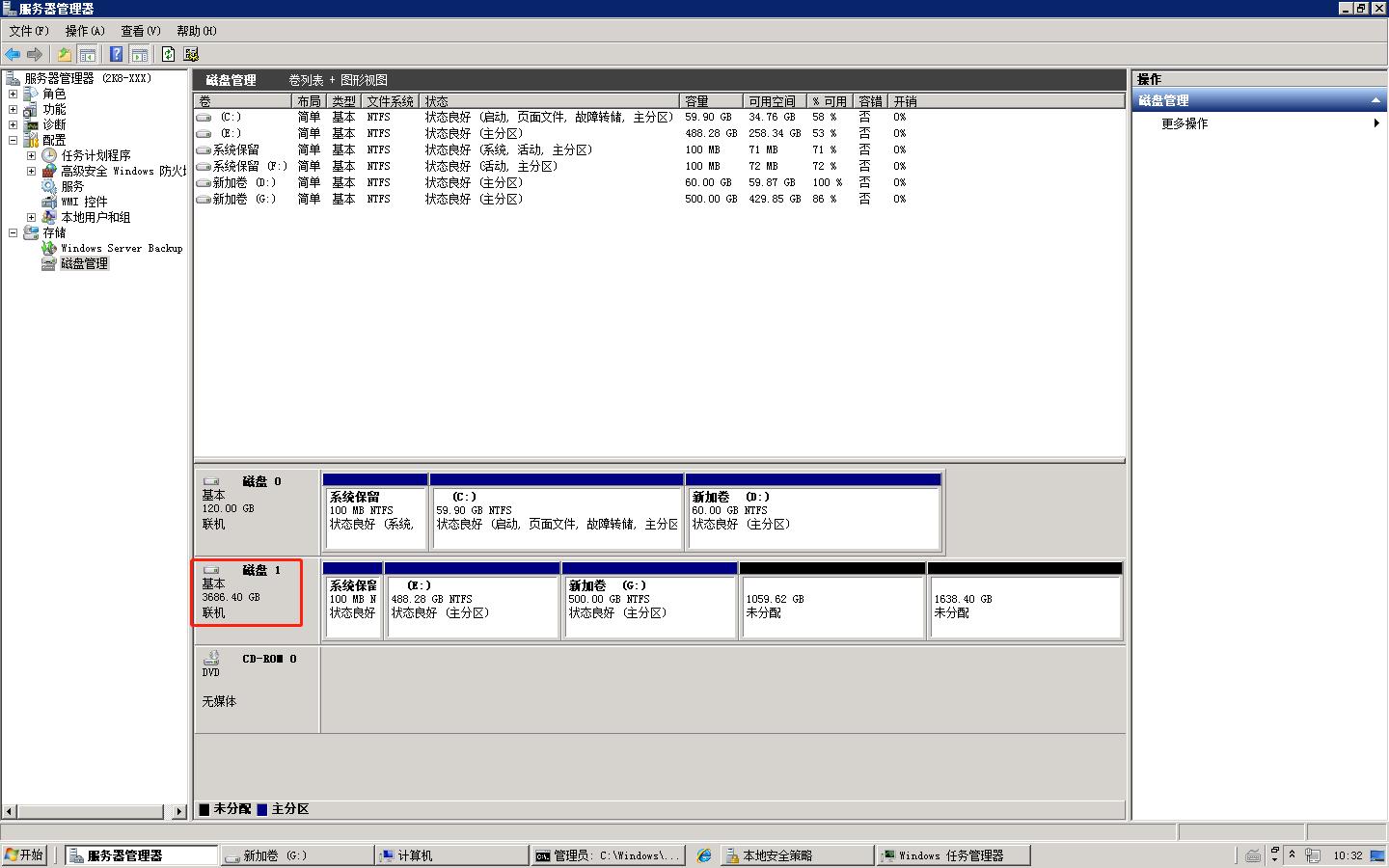Click the back navigation arrow in the toolbar
Image resolution: width=1389 pixels, height=868 pixels.
pyautogui.click(x=13, y=54)
